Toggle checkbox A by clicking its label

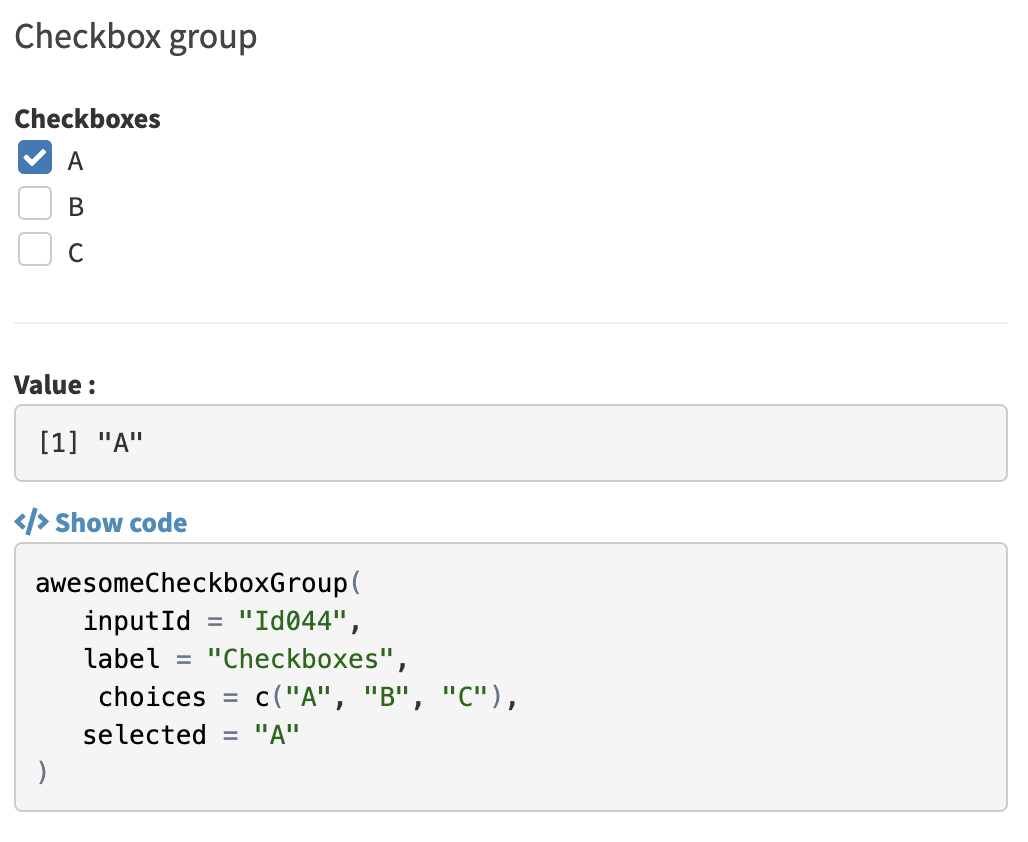[x=76, y=159]
